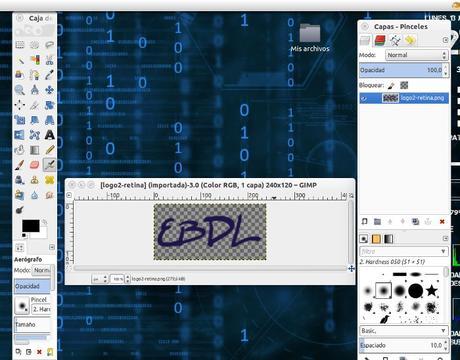Toggle lock alpha channel next to Bloquear
The height and width of the screenshot is (360, 460).
click(x=404, y=85)
